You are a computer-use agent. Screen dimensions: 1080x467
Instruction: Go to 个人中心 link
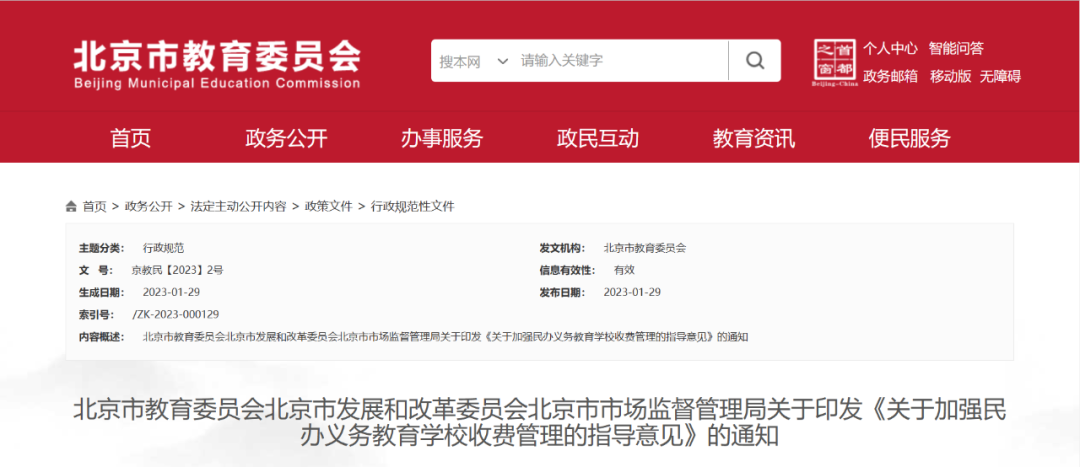[x=891, y=48]
